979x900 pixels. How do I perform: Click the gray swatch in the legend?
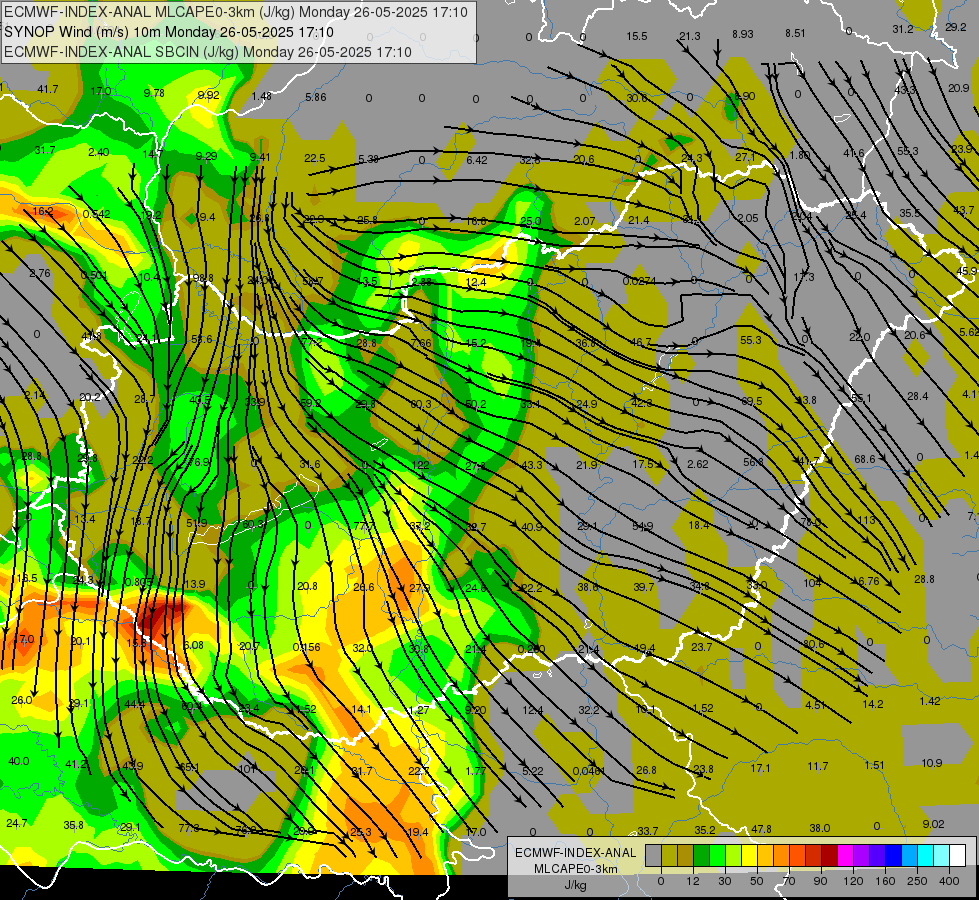pyautogui.click(x=654, y=855)
